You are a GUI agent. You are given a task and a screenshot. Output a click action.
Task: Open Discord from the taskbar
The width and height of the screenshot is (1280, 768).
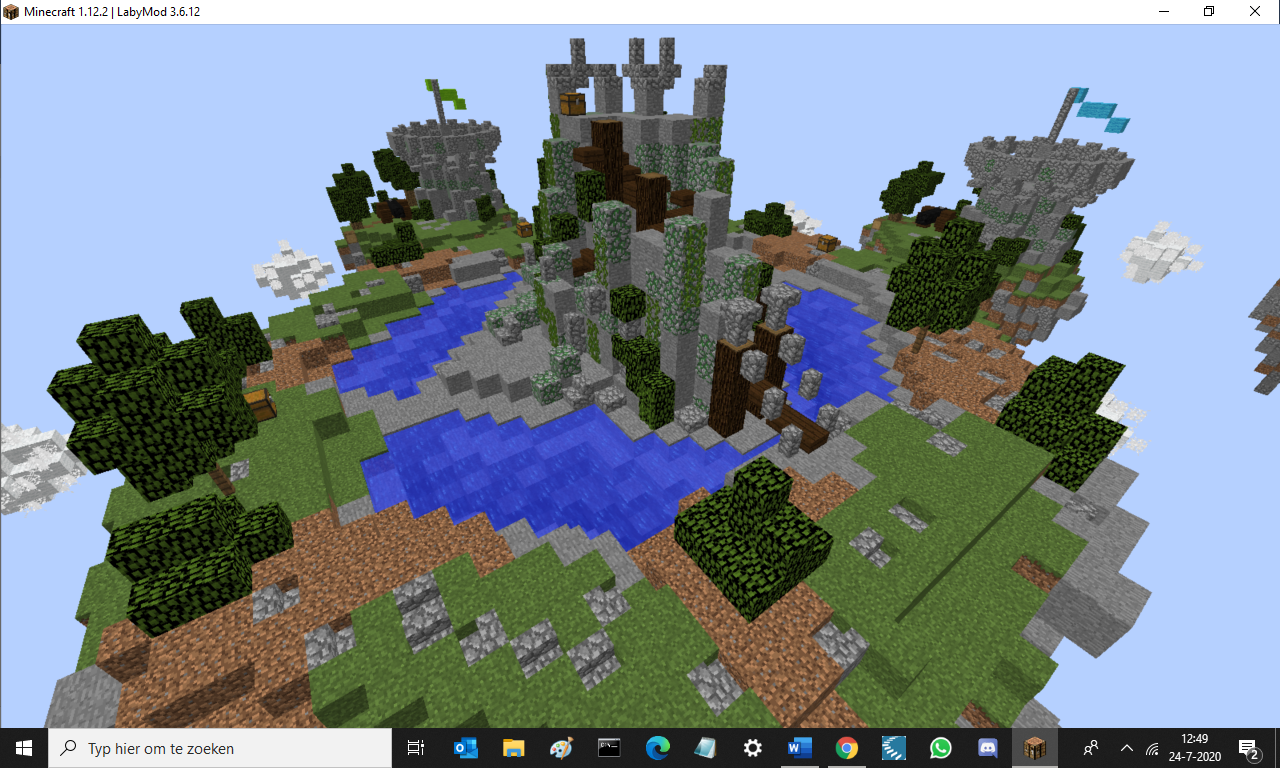[x=988, y=748]
